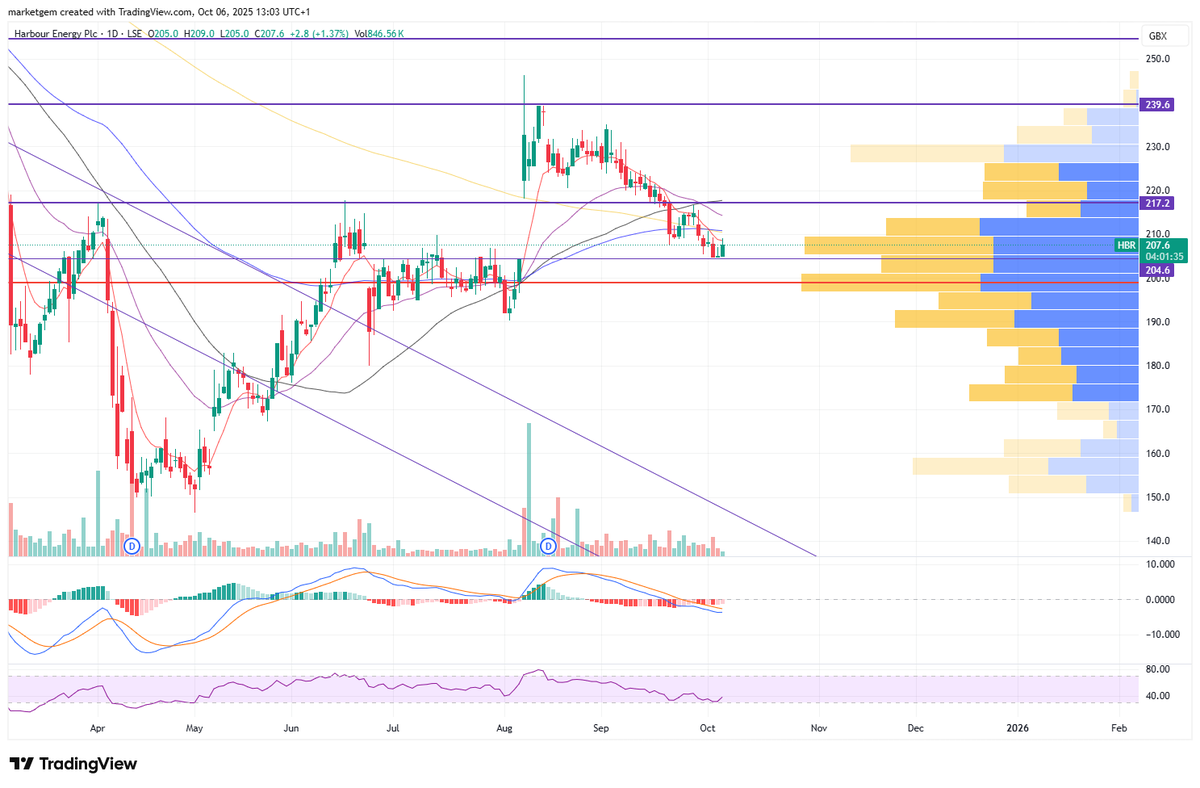Viewport: 1200px width, 788px height.
Task: Click the Oct label on the time axis
Action: 706,730
